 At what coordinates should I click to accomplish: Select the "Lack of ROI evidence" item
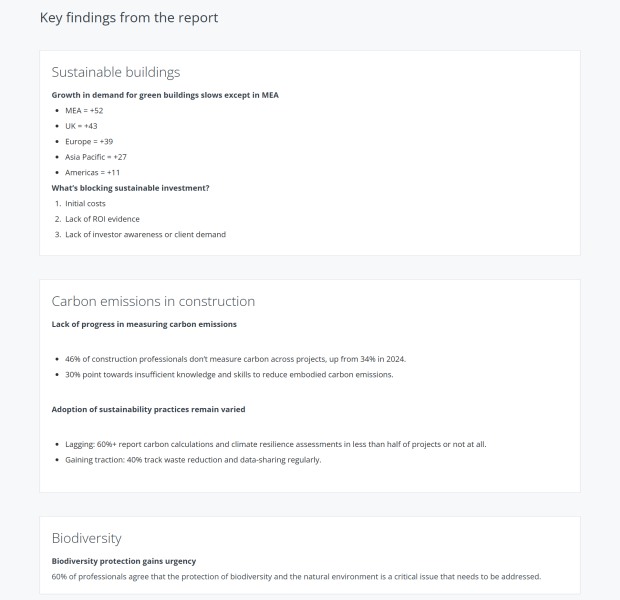pyautogui.click(x=102, y=219)
